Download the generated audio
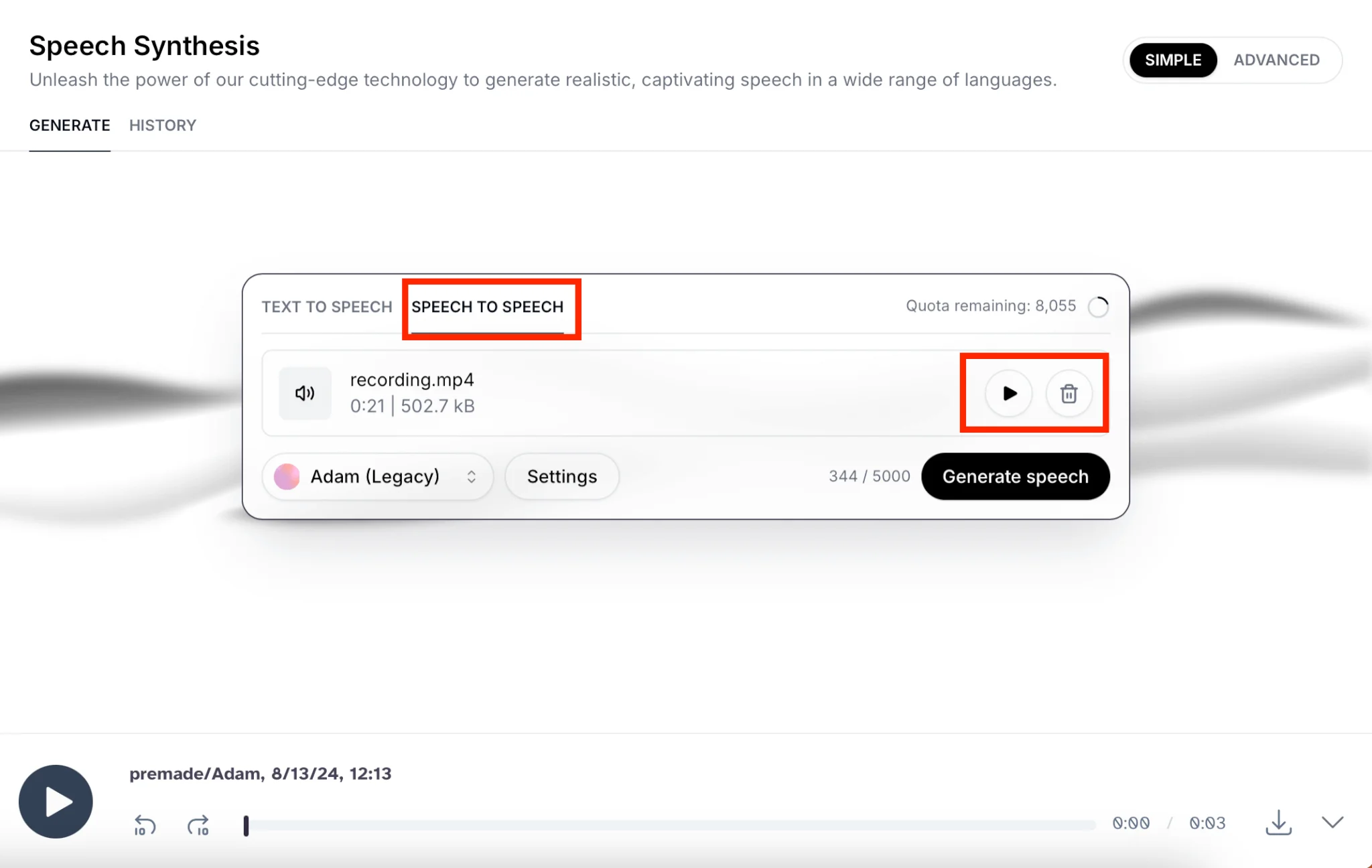Screen dimensions: 1372x868 [x=1278, y=822]
